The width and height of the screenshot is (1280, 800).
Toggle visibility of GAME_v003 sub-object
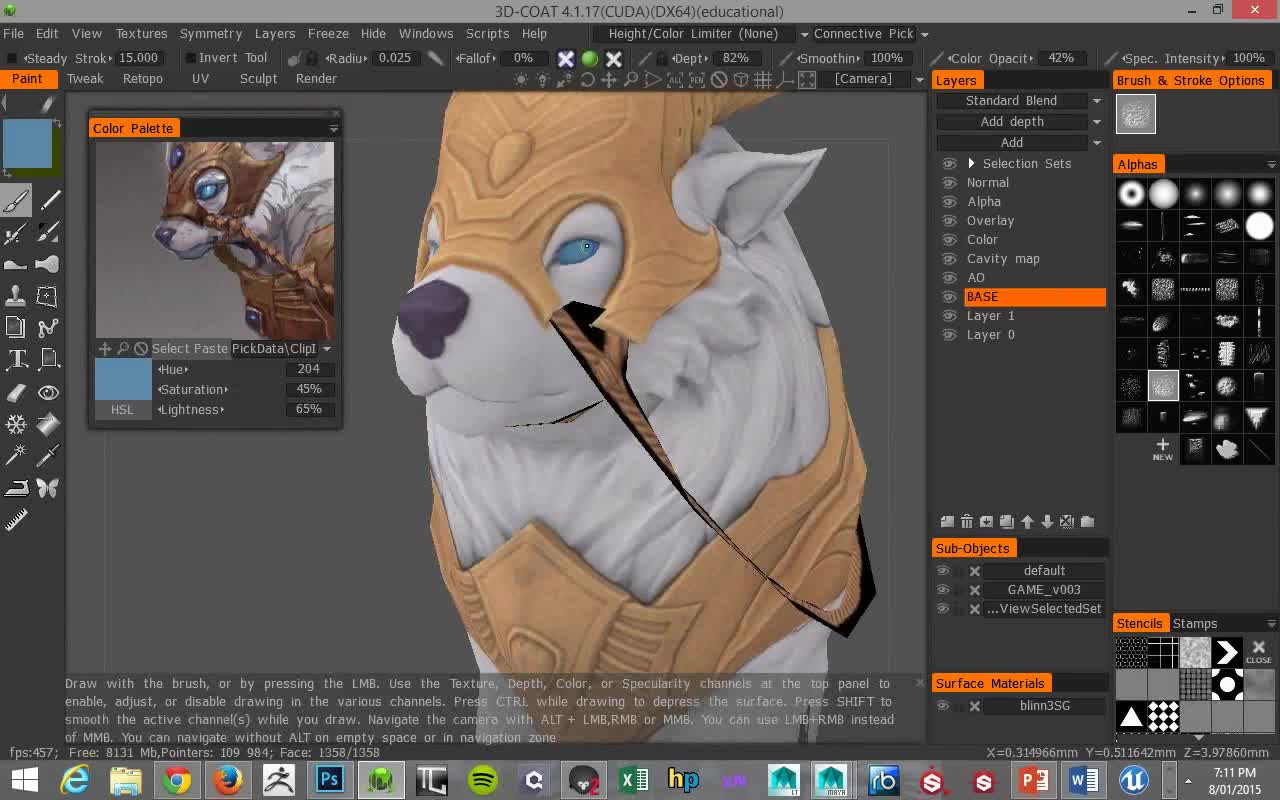tap(942, 590)
